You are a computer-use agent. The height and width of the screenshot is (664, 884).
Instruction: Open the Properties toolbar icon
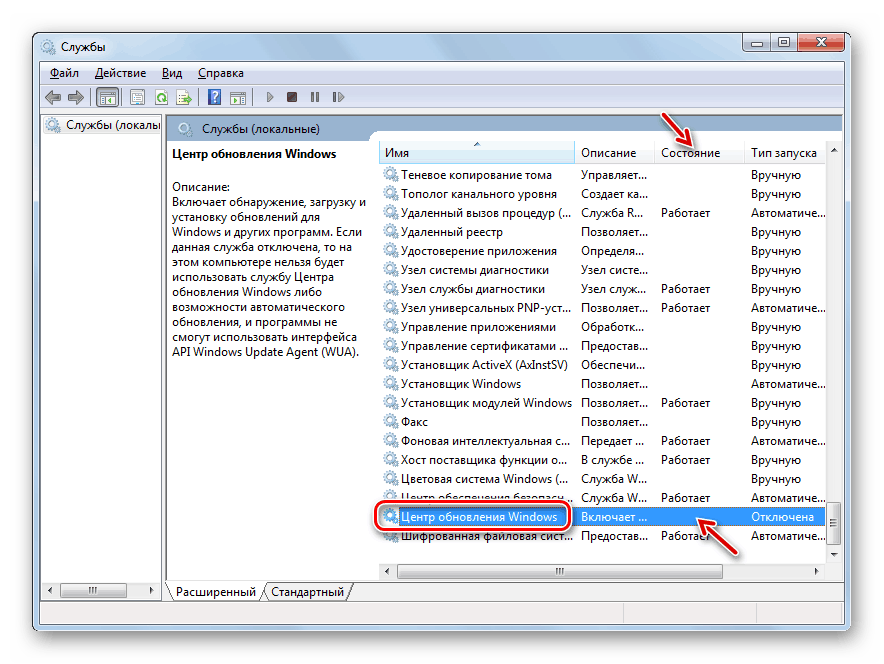[138, 98]
